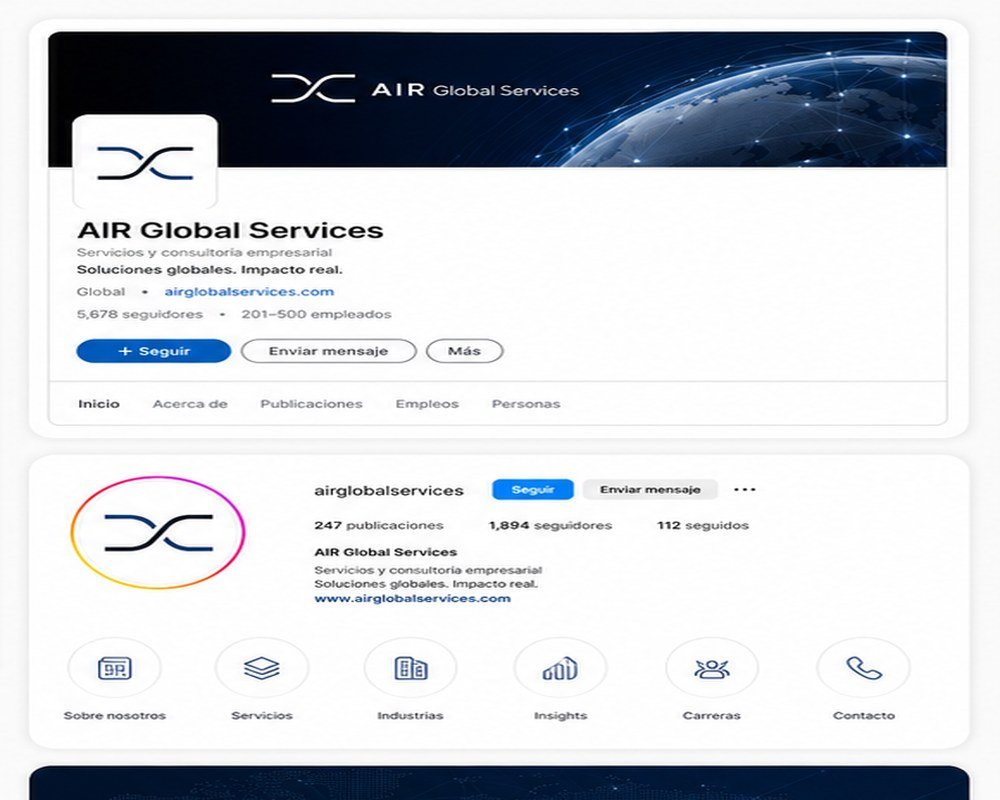This screenshot has height=800, width=1000.
Task: Open the Carreras people highlight
Action: point(712,668)
